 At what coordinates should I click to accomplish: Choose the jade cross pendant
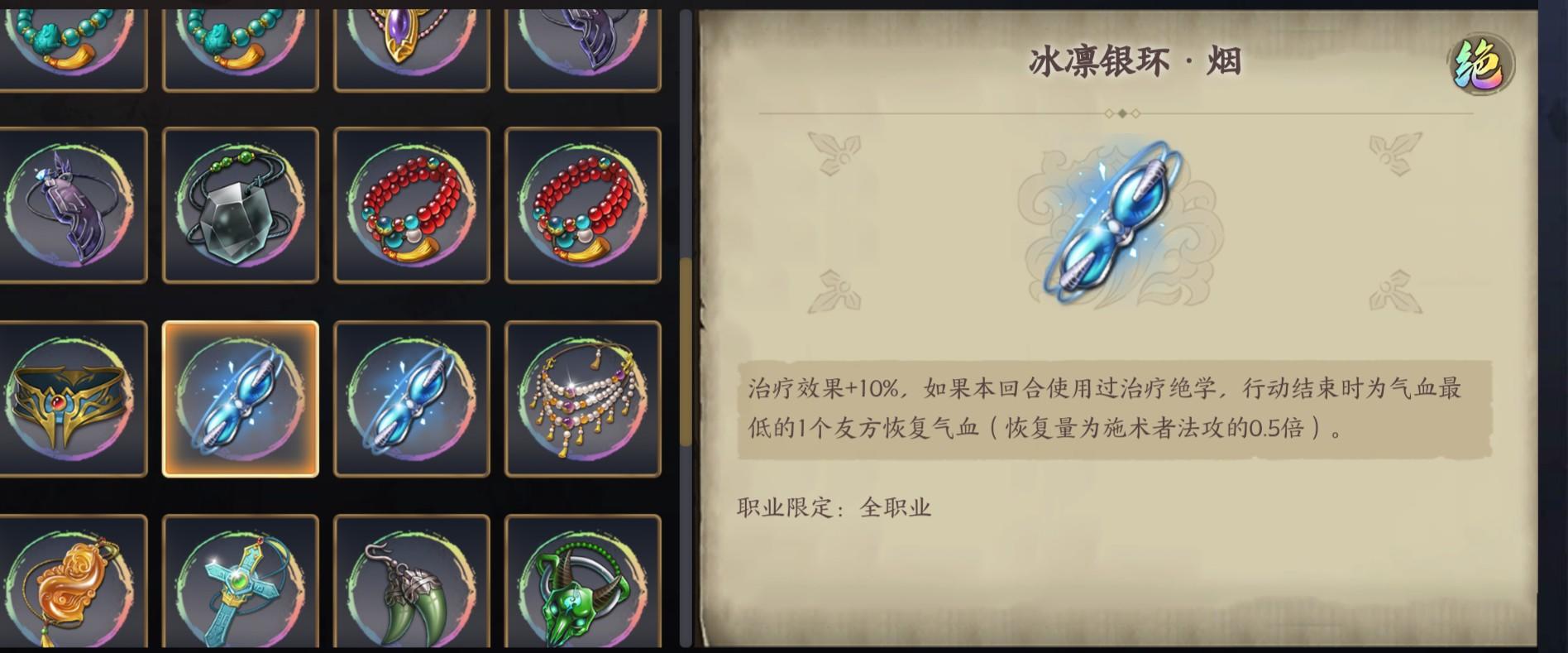[241, 582]
